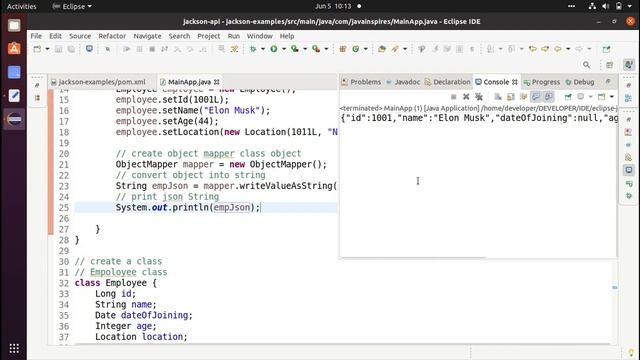Viewport: 640px width, 360px height.
Task: Toggle Scroll Lock in Console
Action: (511, 97)
